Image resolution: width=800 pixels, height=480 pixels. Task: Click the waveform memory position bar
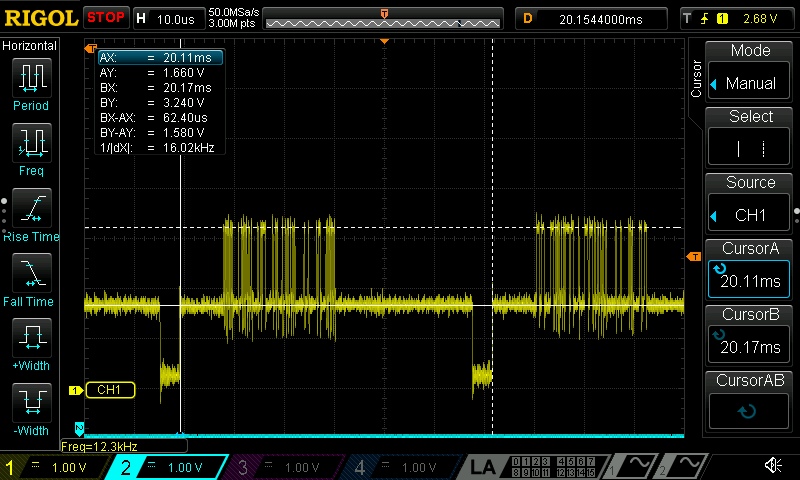tap(384, 19)
